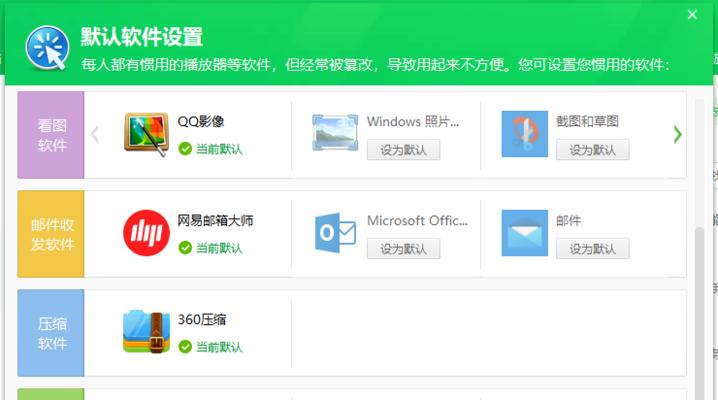
Task: Click the Microsoft Office Outlook icon
Action: point(335,232)
